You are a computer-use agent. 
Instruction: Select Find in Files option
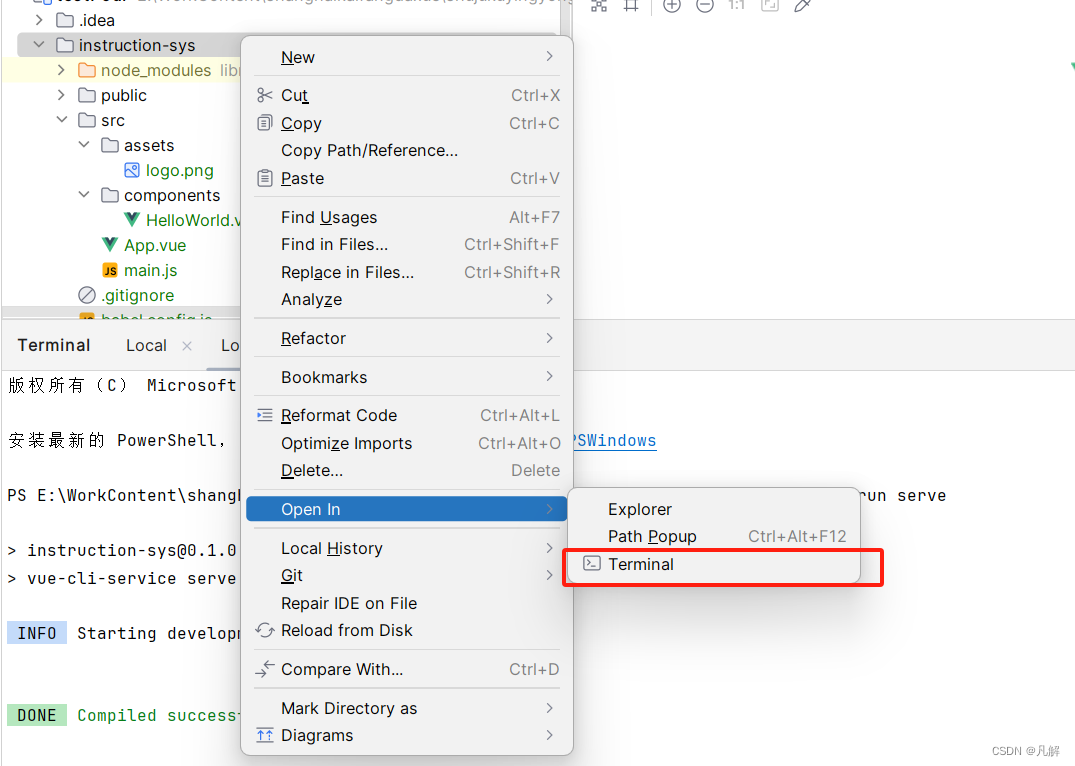407,245
